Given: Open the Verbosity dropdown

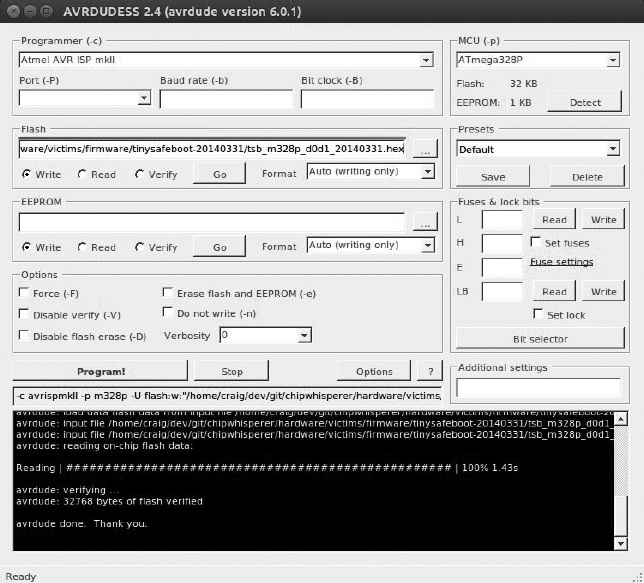Looking at the screenshot, I should click(304, 335).
